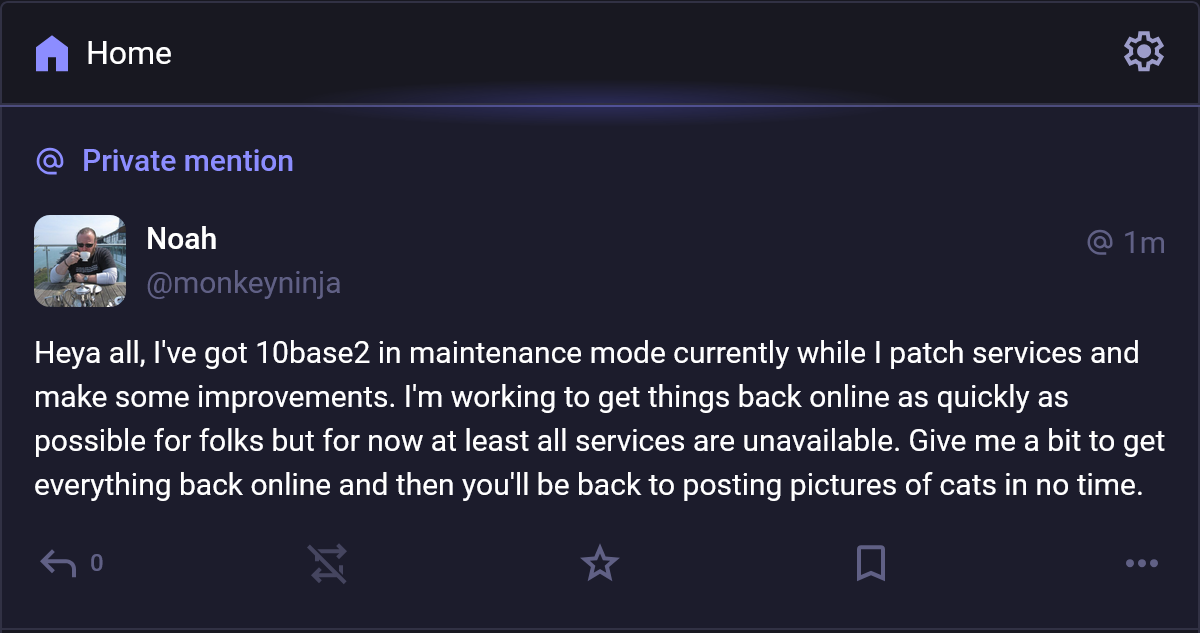Open the three-dot more menu
Viewport: 1200px width, 633px height.
tap(1142, 564)
